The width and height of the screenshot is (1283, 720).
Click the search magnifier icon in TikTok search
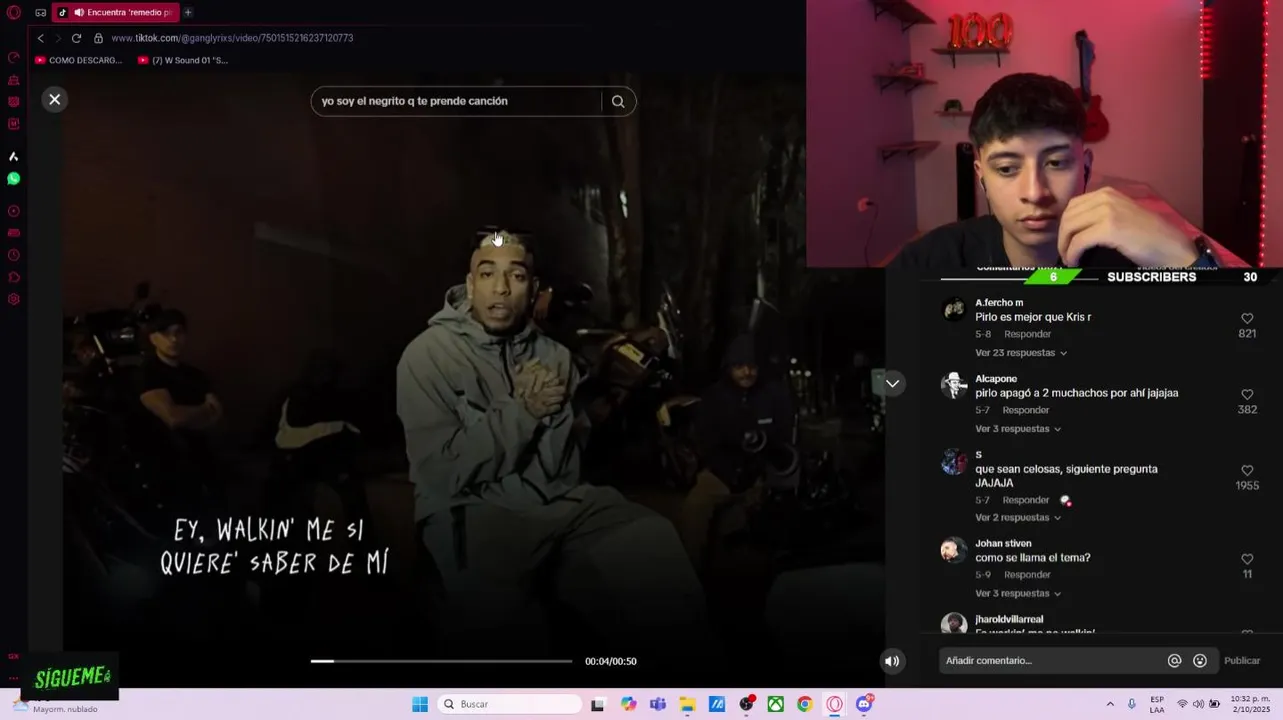[618, 101]
